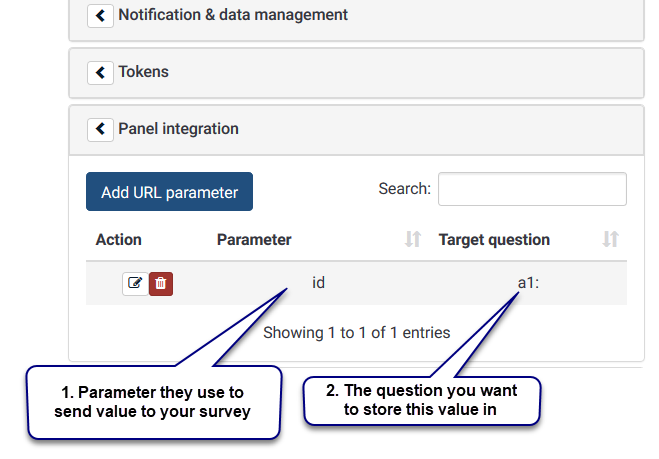The width and height of the screenshot is (659, 459).
Task: Click the Parameter column header
Action: [254, 240]
